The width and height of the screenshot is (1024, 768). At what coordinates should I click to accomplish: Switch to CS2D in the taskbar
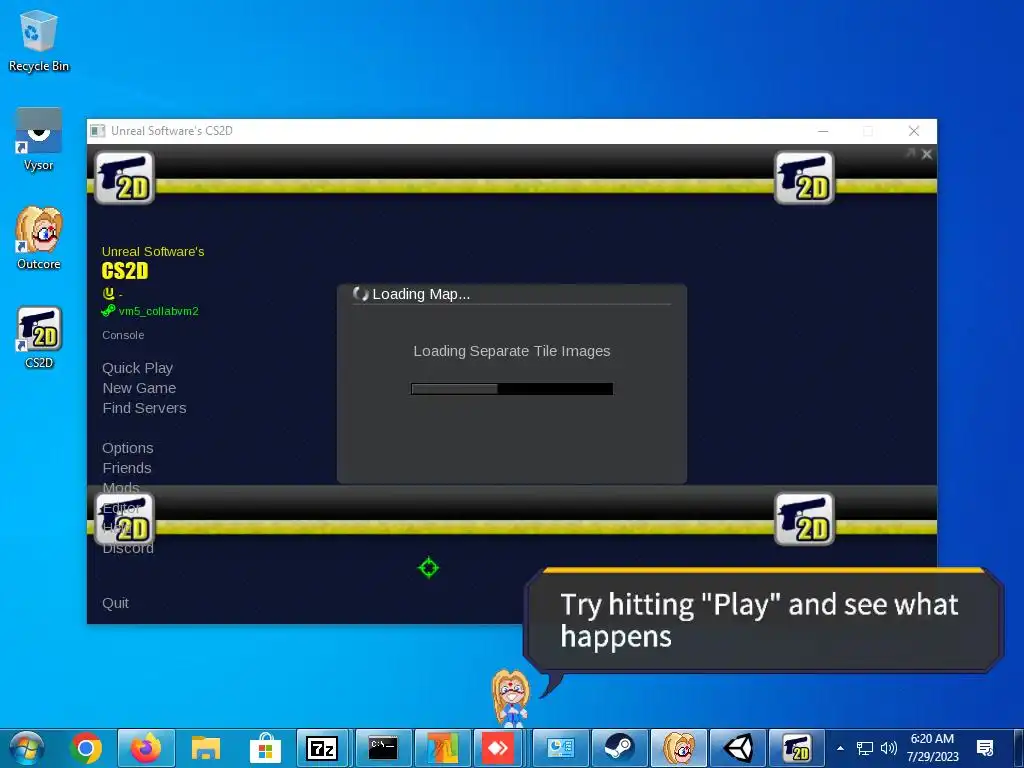pos(797,748)
